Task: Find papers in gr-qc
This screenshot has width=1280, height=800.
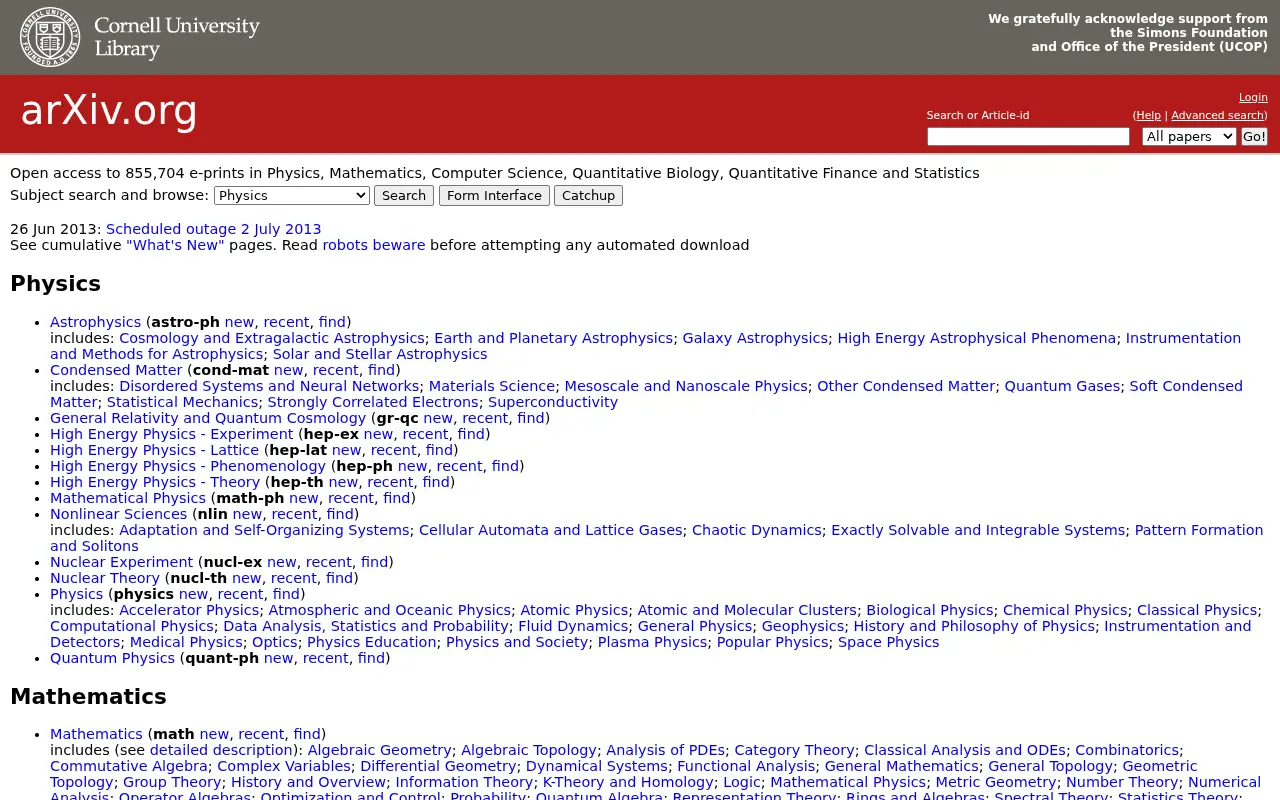Action: (x=531, y=418)
